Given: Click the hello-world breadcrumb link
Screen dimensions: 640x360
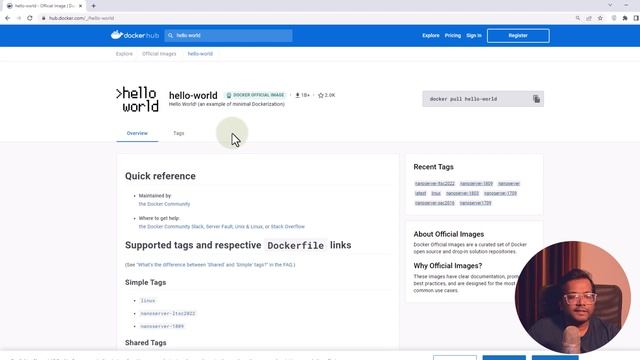Looking at the screenshot, I should 200,54.
